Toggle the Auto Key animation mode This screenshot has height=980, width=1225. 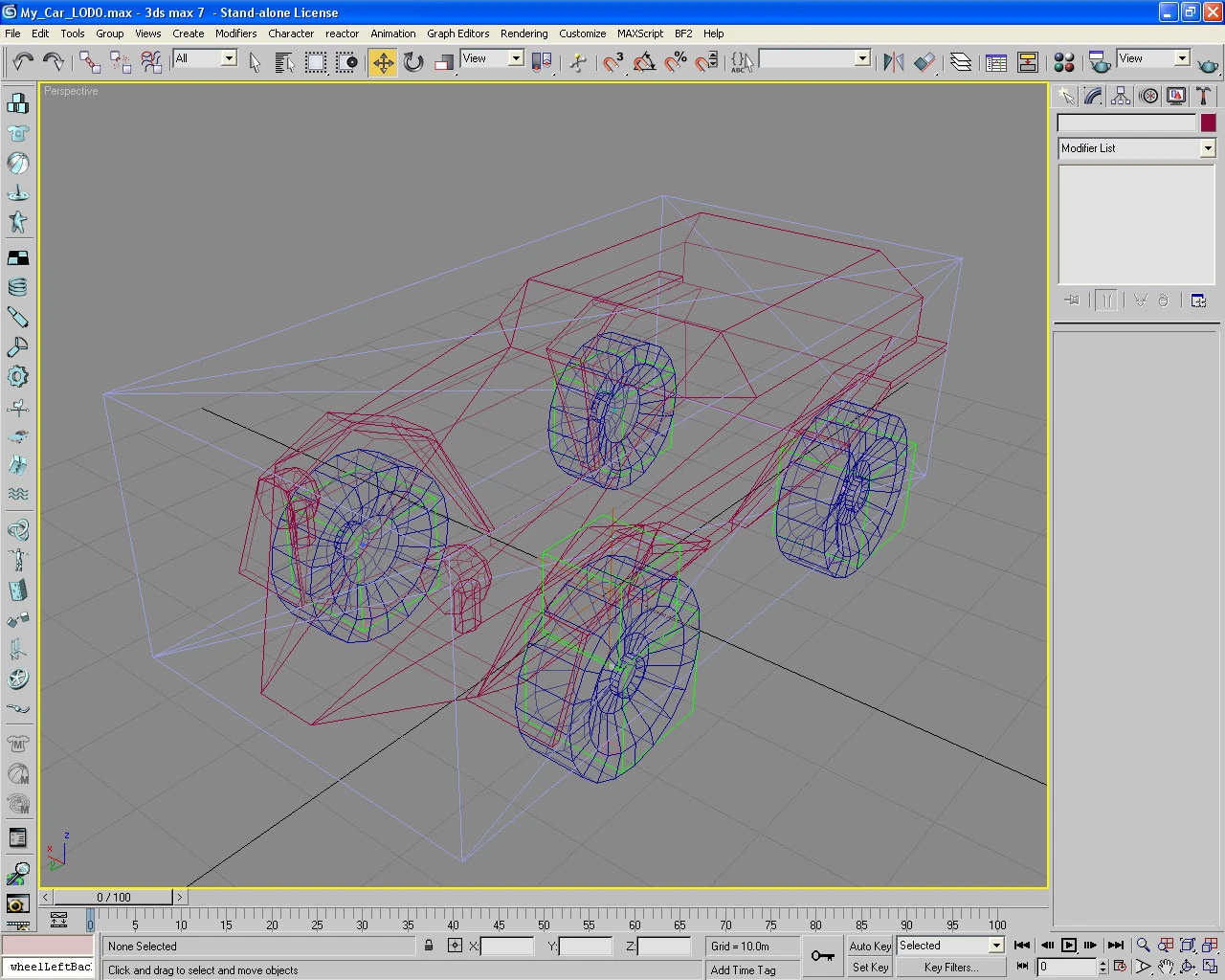(x=870, y=946)
